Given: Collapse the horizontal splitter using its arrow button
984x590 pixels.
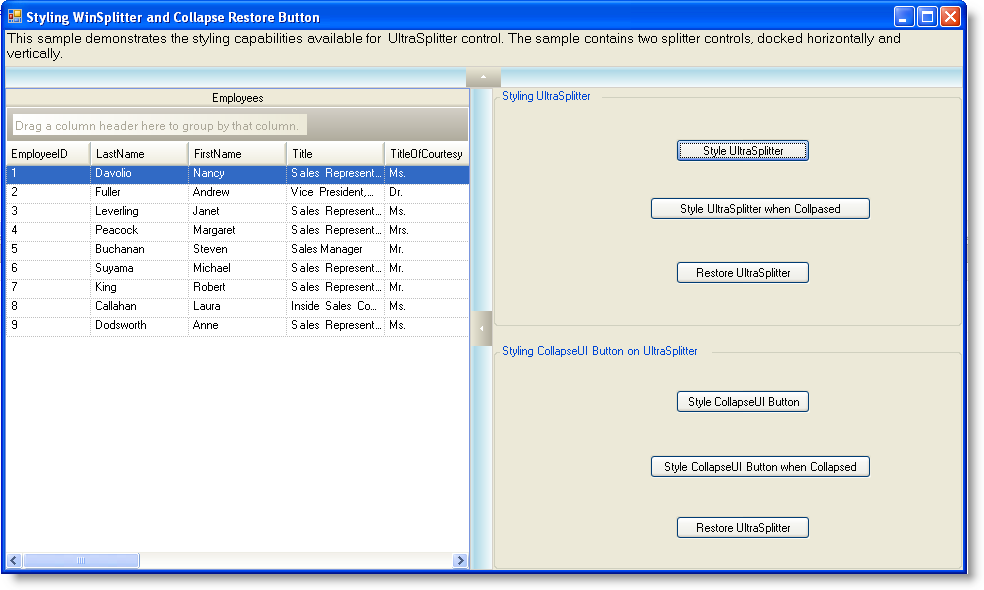Looking at the screenshot, I should (483, 76).
